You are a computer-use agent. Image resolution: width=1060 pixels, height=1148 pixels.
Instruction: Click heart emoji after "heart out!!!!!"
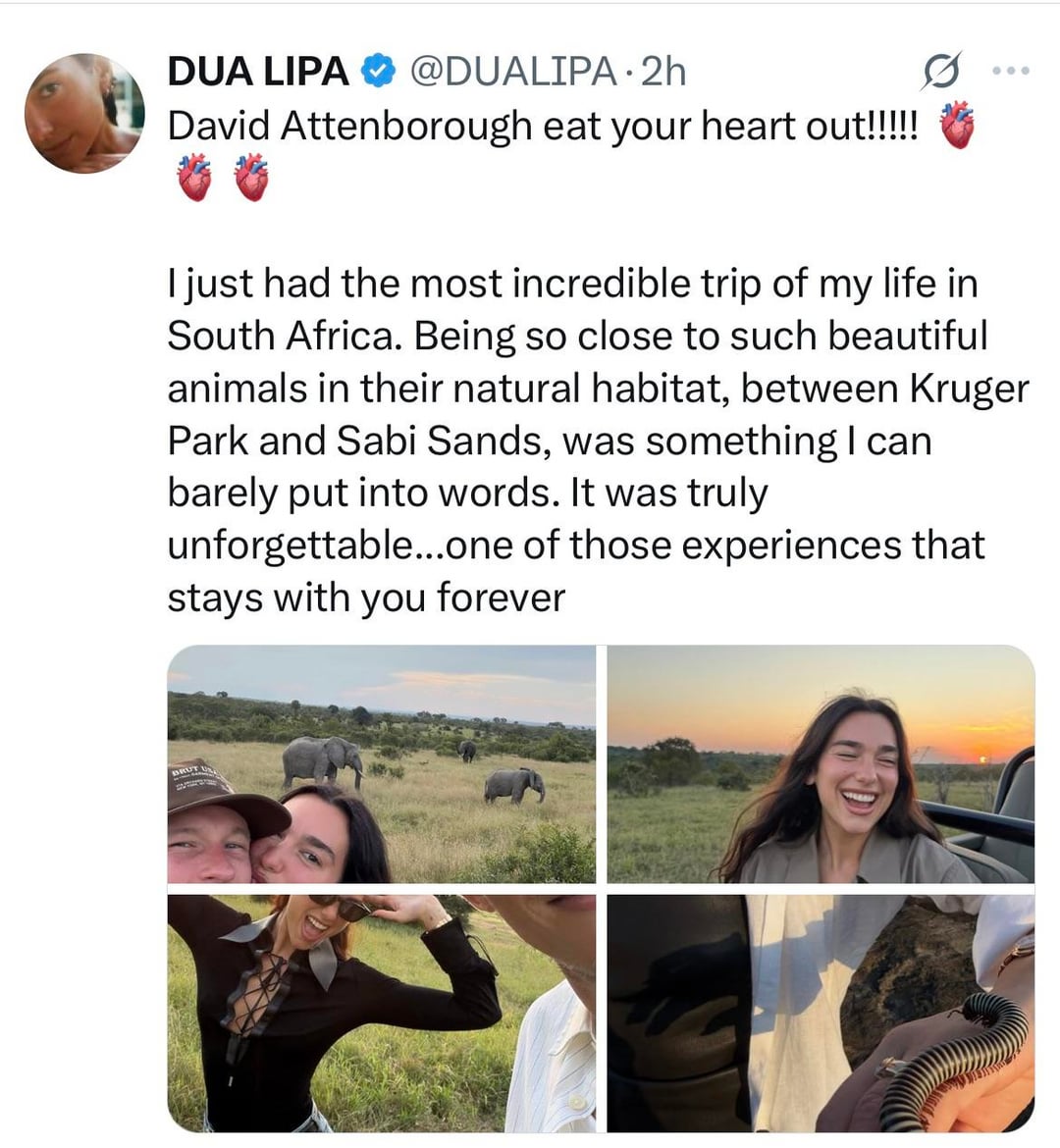tap(957, 127)
